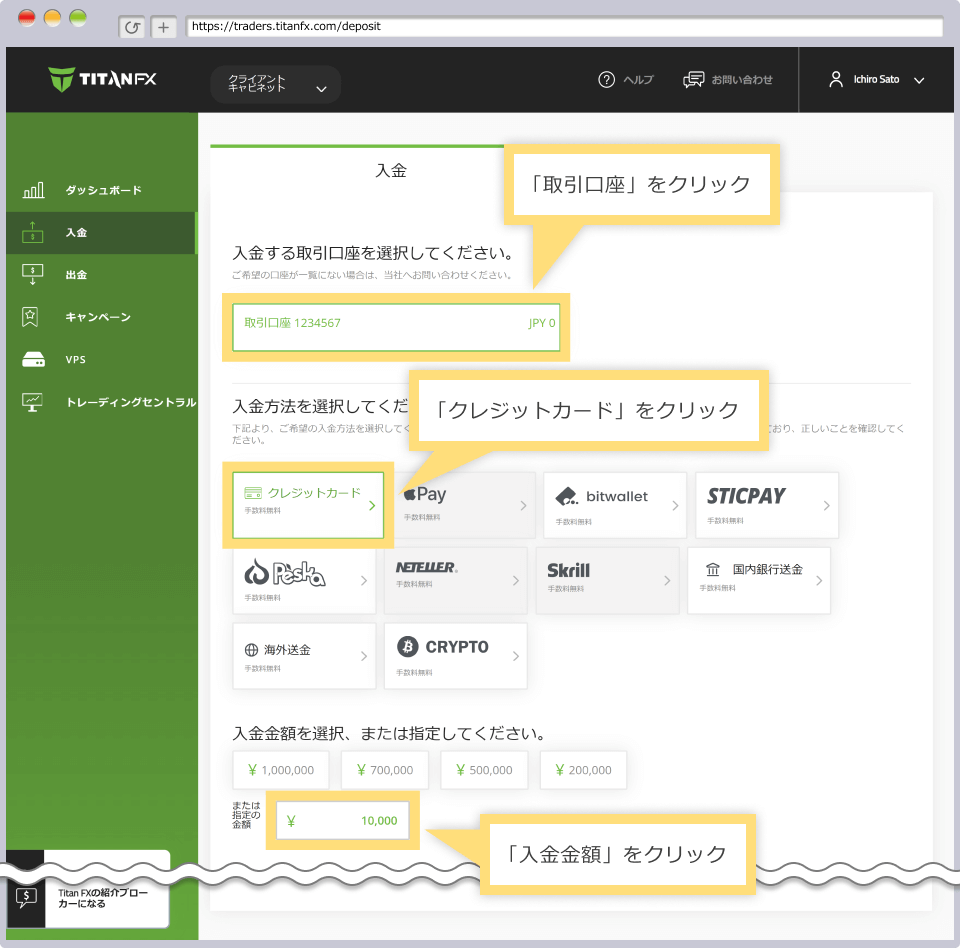Click the VPS drive icon

click(33, 360)
